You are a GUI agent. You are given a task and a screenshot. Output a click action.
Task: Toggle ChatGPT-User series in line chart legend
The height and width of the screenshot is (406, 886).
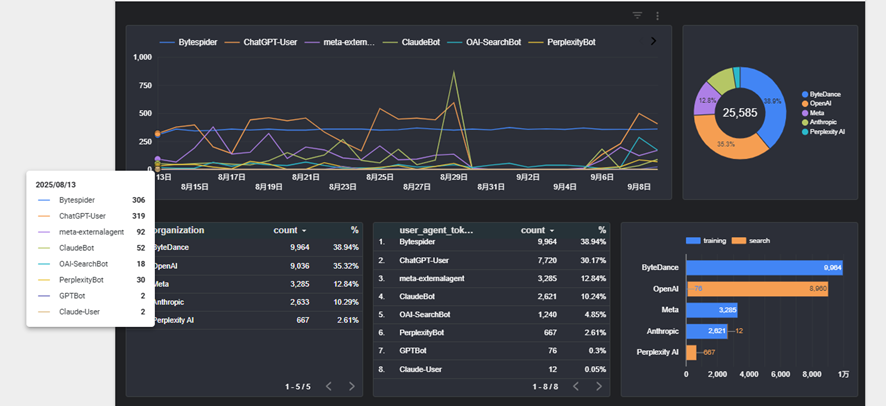266,42
